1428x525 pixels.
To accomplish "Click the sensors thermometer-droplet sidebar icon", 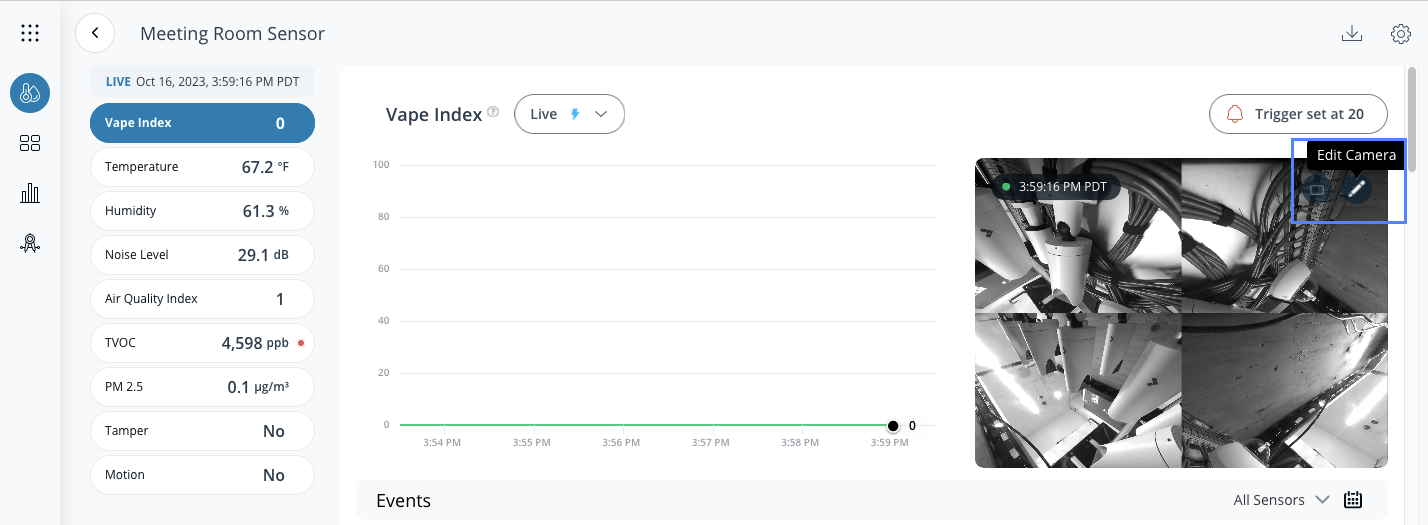I will tap(30, 93).
